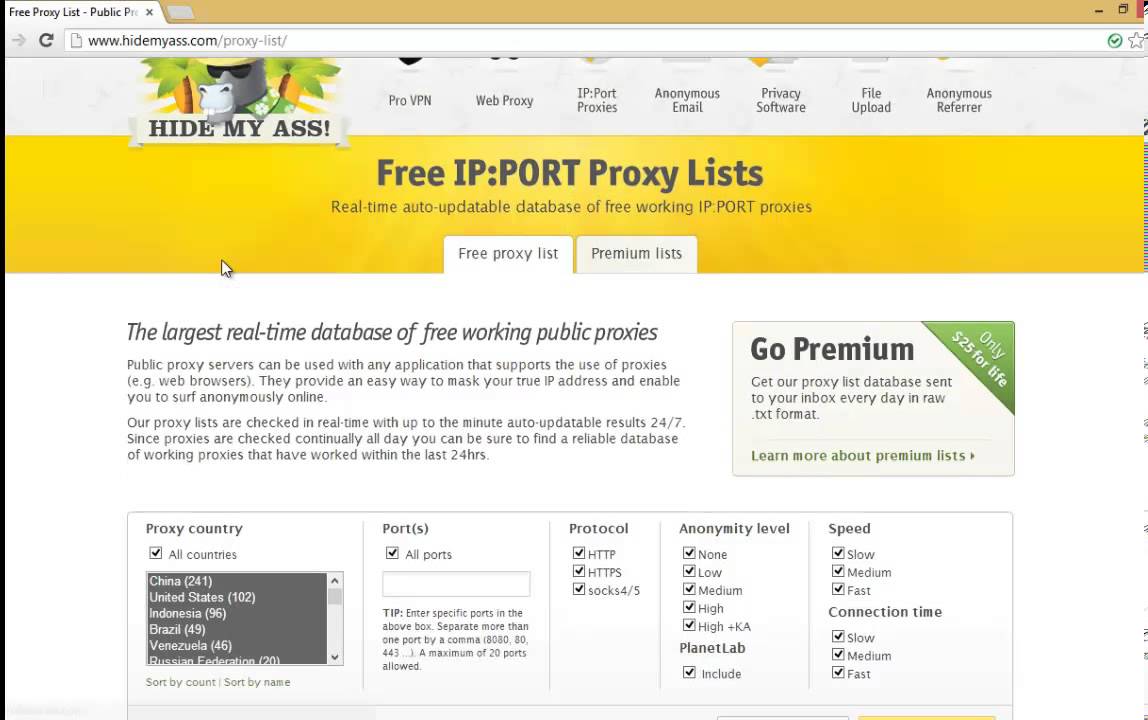Sort countries by count

pyautogui.click(x=181, y=682)
